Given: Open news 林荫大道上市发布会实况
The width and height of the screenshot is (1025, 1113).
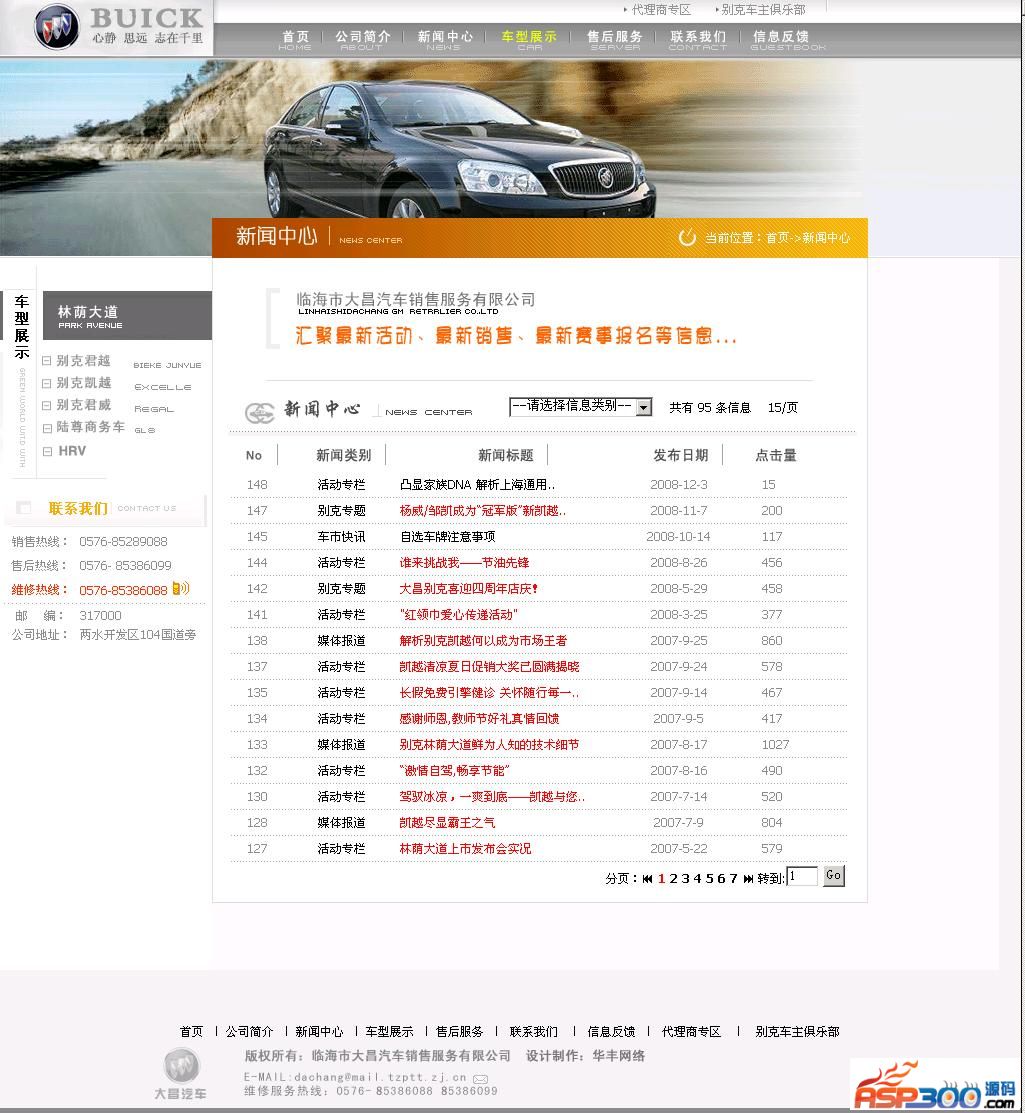Looking at the screenshot, I should tap(465, 849).
